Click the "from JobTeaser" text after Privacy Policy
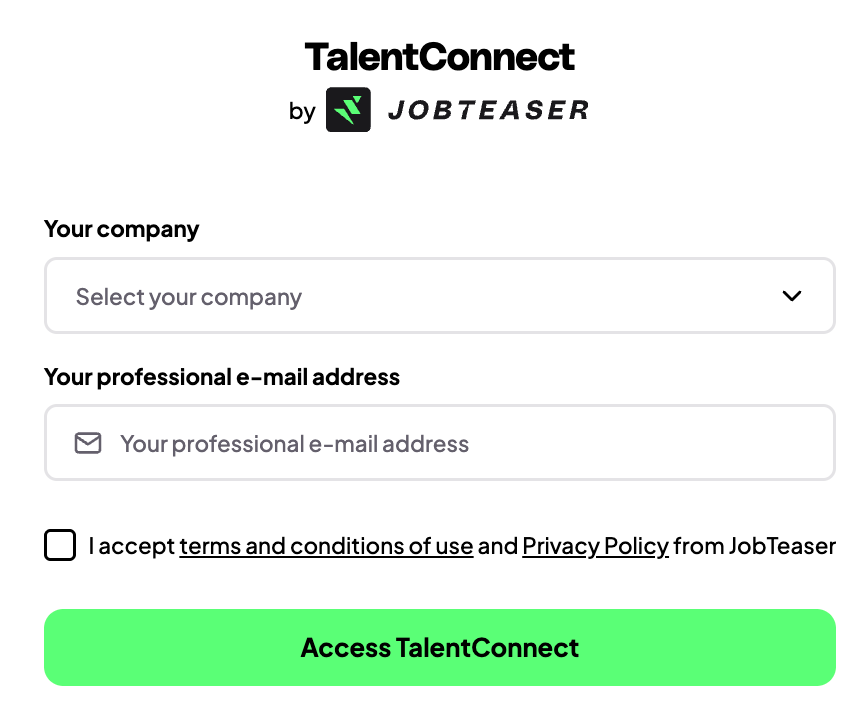 tap(754, 546)
